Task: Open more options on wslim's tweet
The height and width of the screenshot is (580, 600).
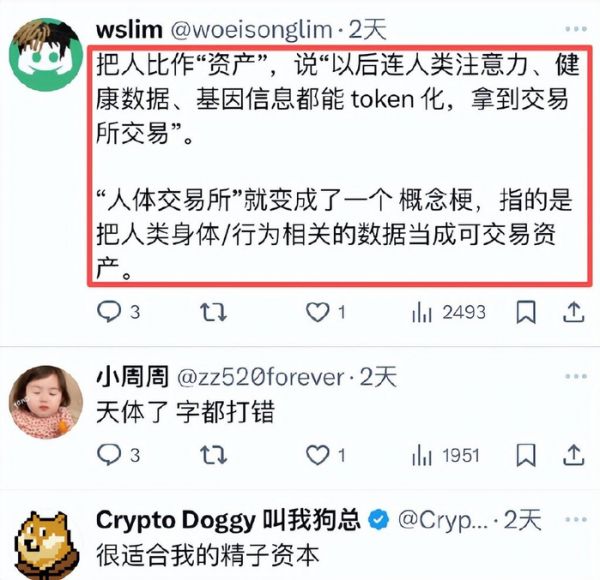Action: (x=576, y=29)
